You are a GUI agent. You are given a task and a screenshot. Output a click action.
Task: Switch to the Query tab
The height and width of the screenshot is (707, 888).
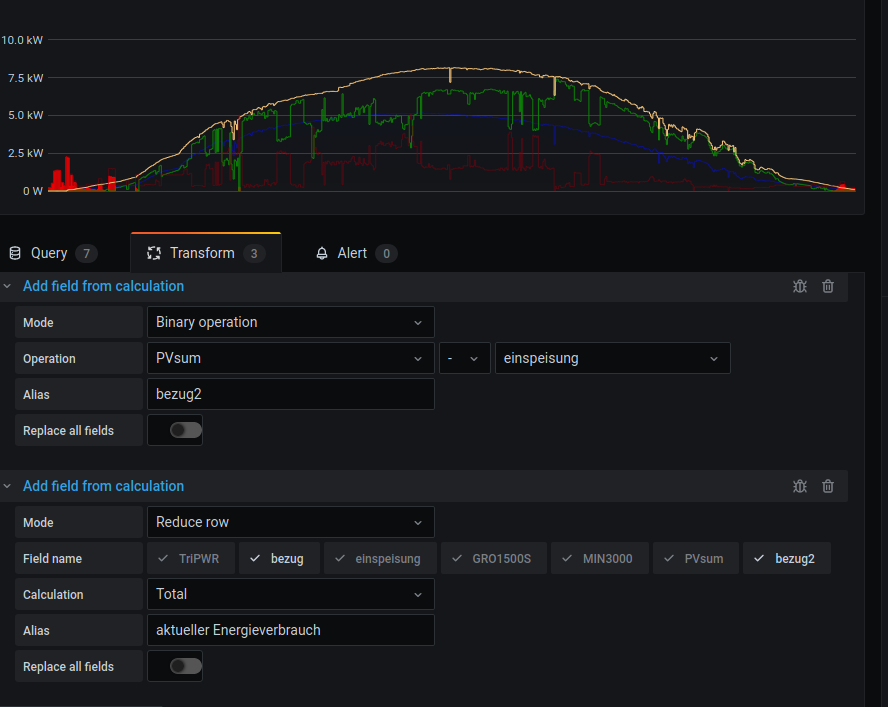pos(49,254)
